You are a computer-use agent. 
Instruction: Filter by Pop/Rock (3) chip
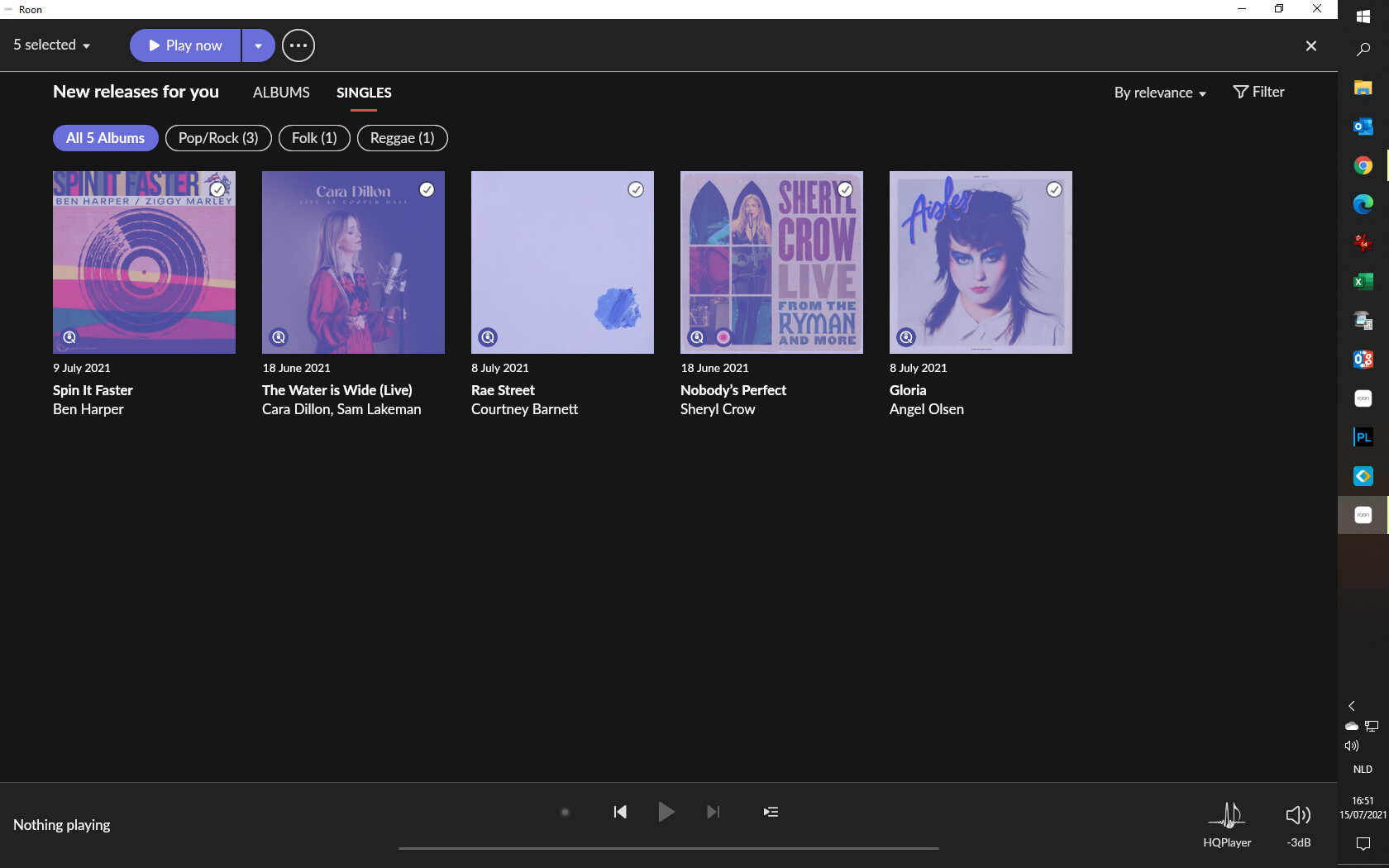218,138
